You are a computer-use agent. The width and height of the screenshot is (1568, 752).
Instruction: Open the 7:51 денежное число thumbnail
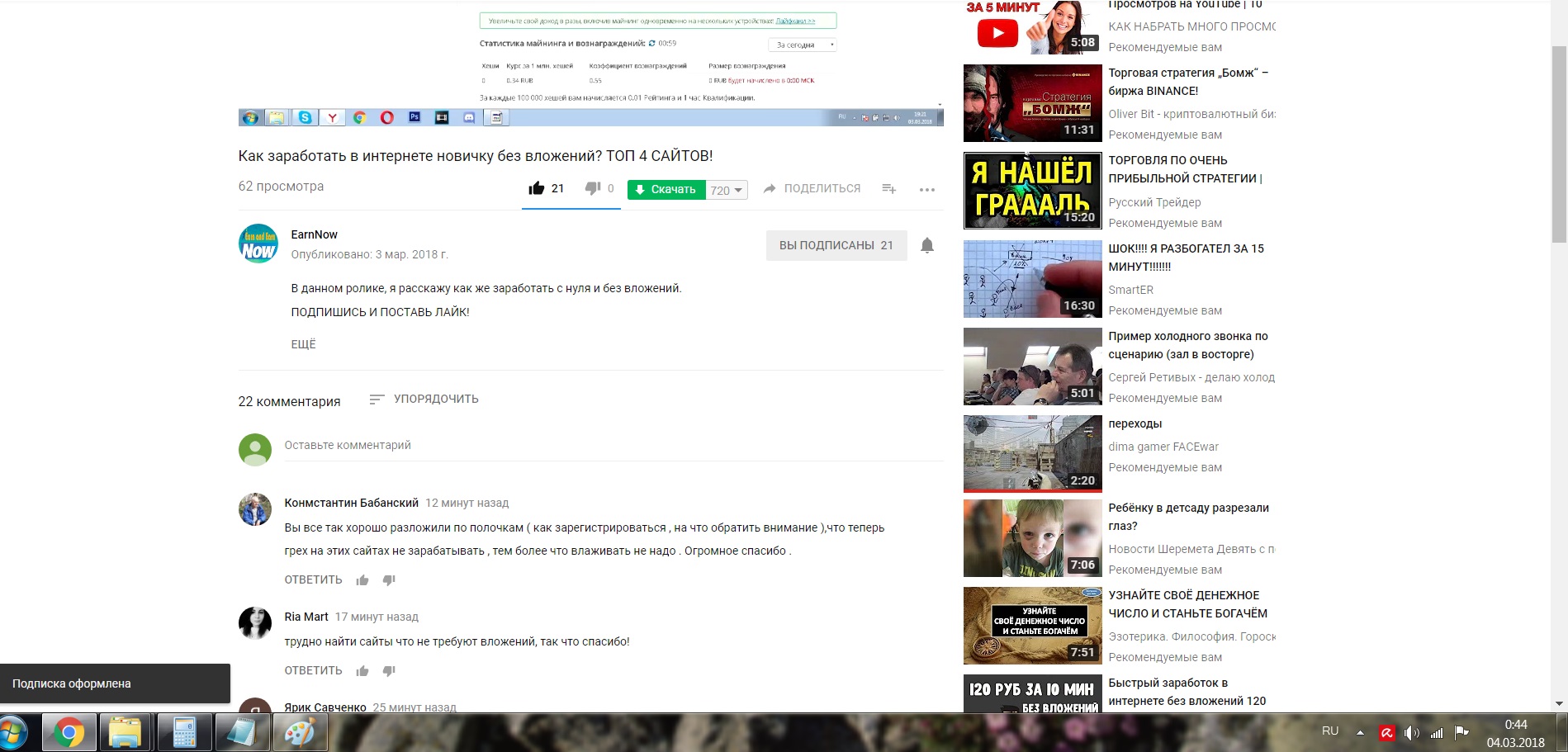pyautogui.click(x=1033, y=626)
